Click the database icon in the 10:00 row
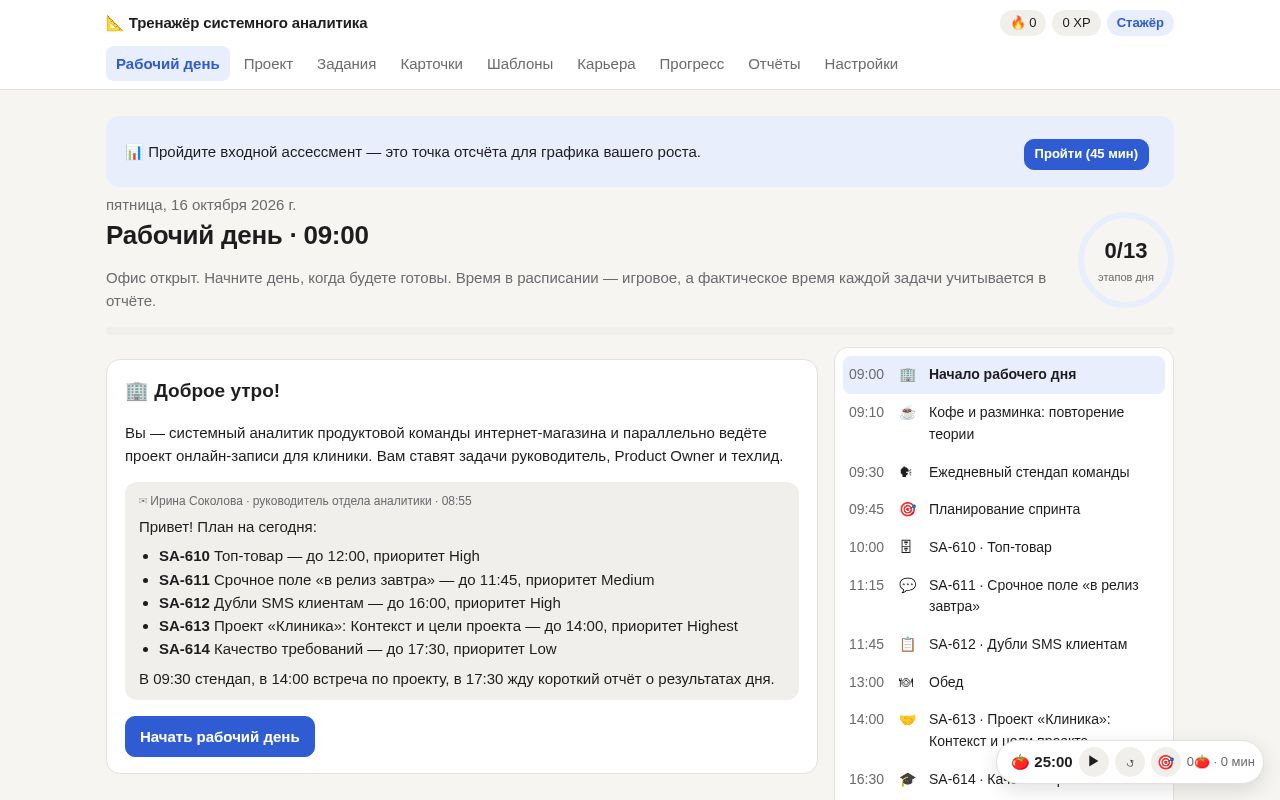Screen dimensions: 1280x800 click(x=907, y=547)
